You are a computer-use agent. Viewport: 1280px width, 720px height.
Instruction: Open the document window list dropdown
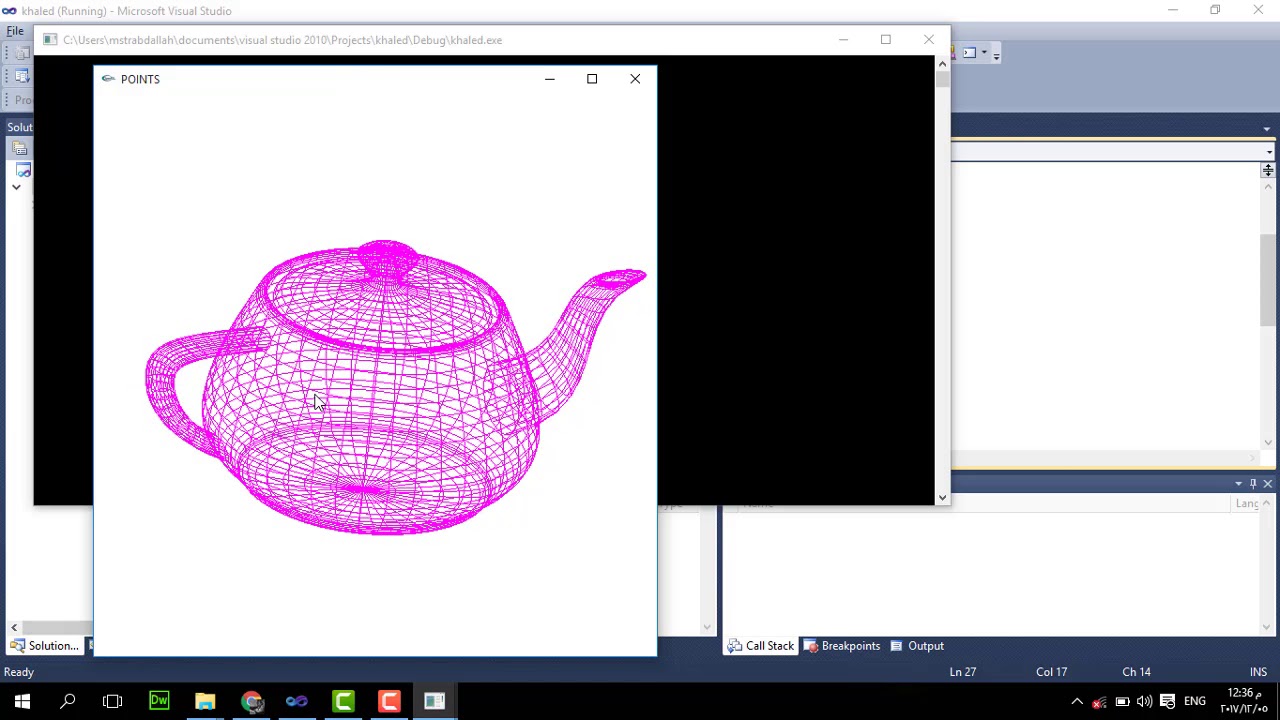[1267, 128]
